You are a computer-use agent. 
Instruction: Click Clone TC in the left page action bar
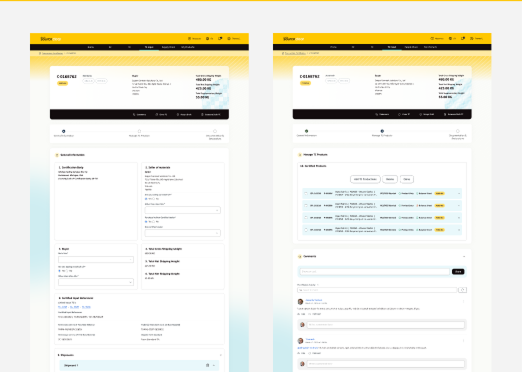coord(161,115)
